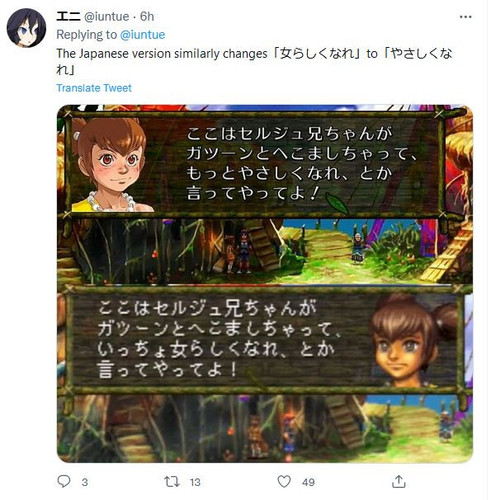Click the like count 49
The height and width of the screenshot is (500, 491).
coord(308,482)
